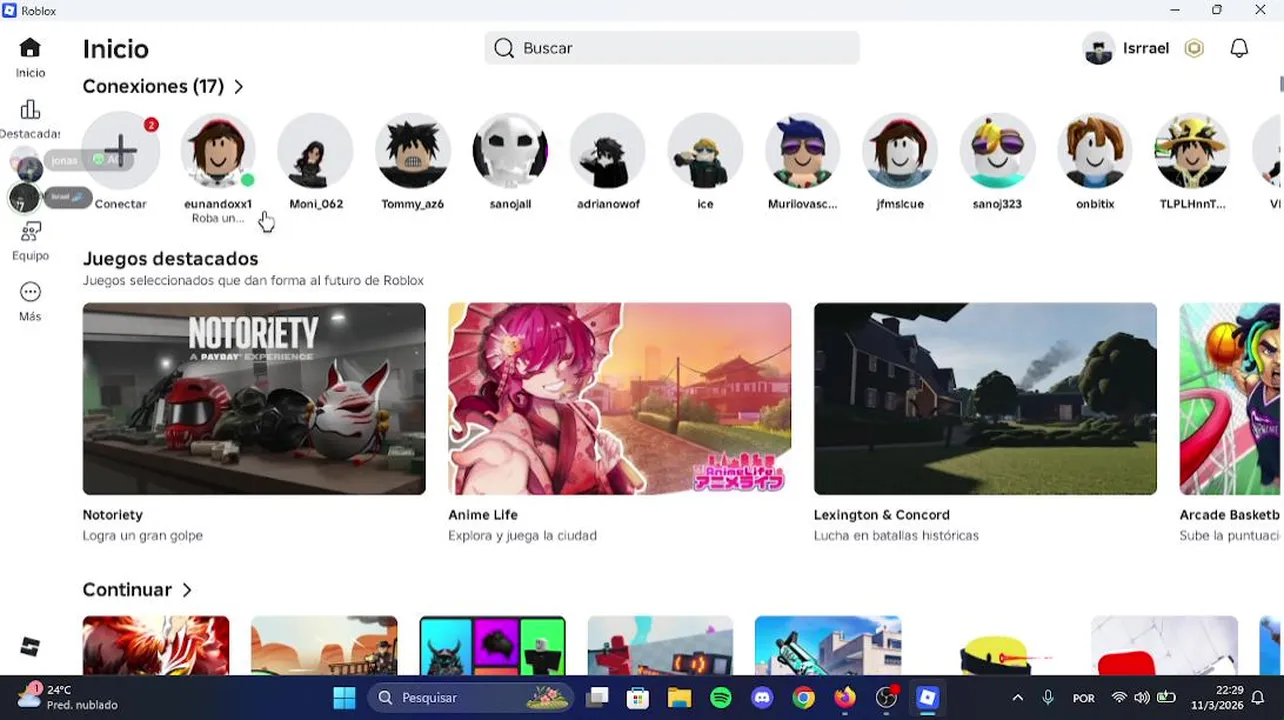Open sanojall's avatar
Image resolution: width=1284 pixels, height=720 pixels.
[x=510, y=151]
